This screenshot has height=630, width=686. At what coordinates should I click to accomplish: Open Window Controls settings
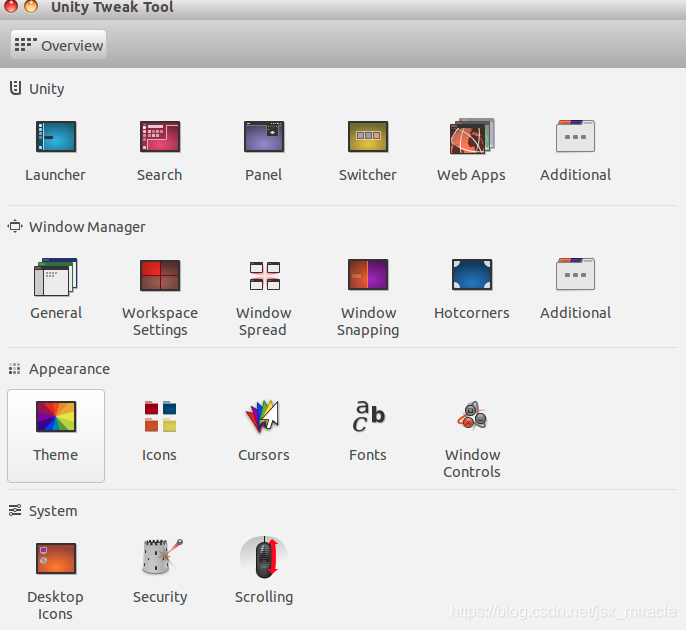(x=472, y=438)
